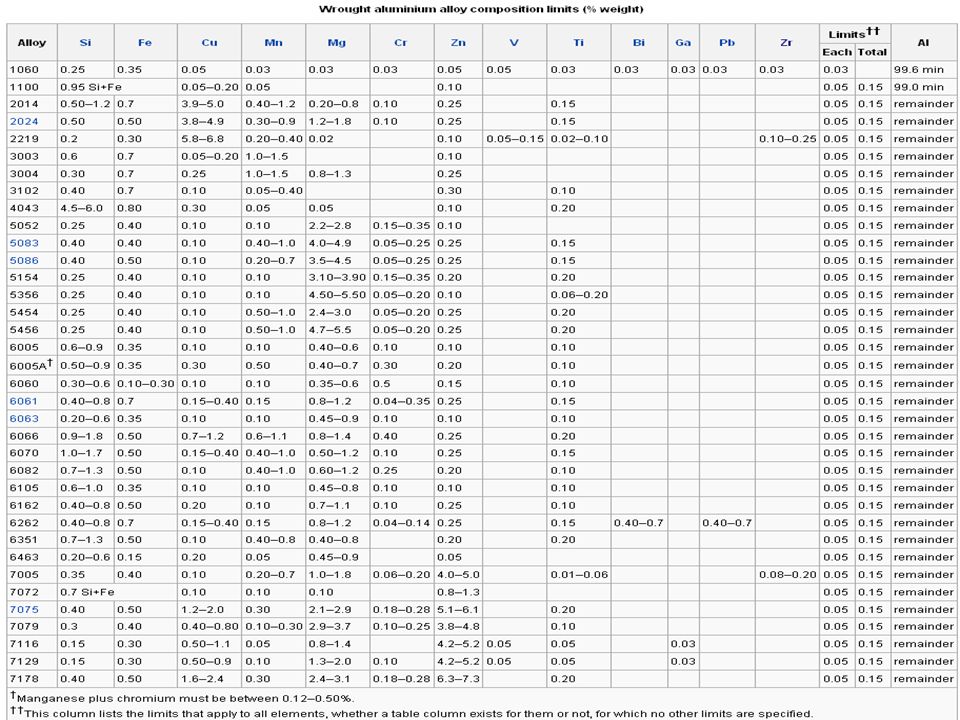Follow the 2024 alloy link

pos(24,121)
